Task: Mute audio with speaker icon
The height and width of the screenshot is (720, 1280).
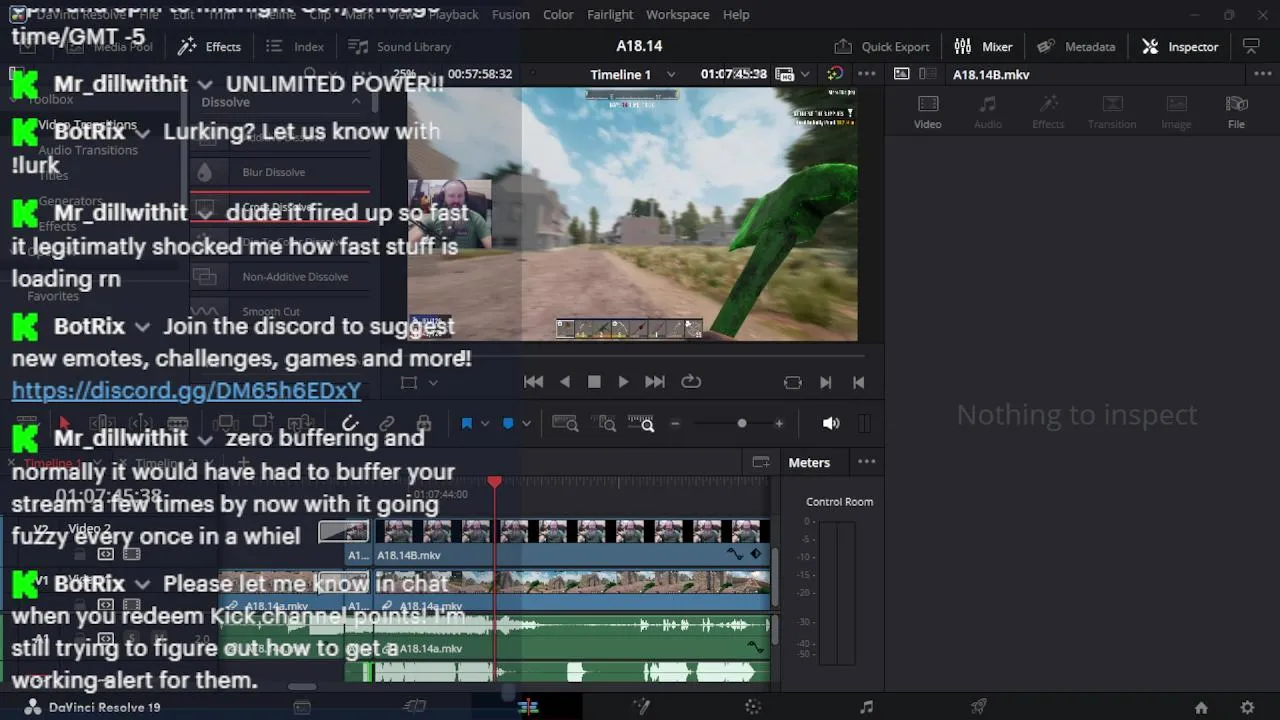Action: click(831, 424)
